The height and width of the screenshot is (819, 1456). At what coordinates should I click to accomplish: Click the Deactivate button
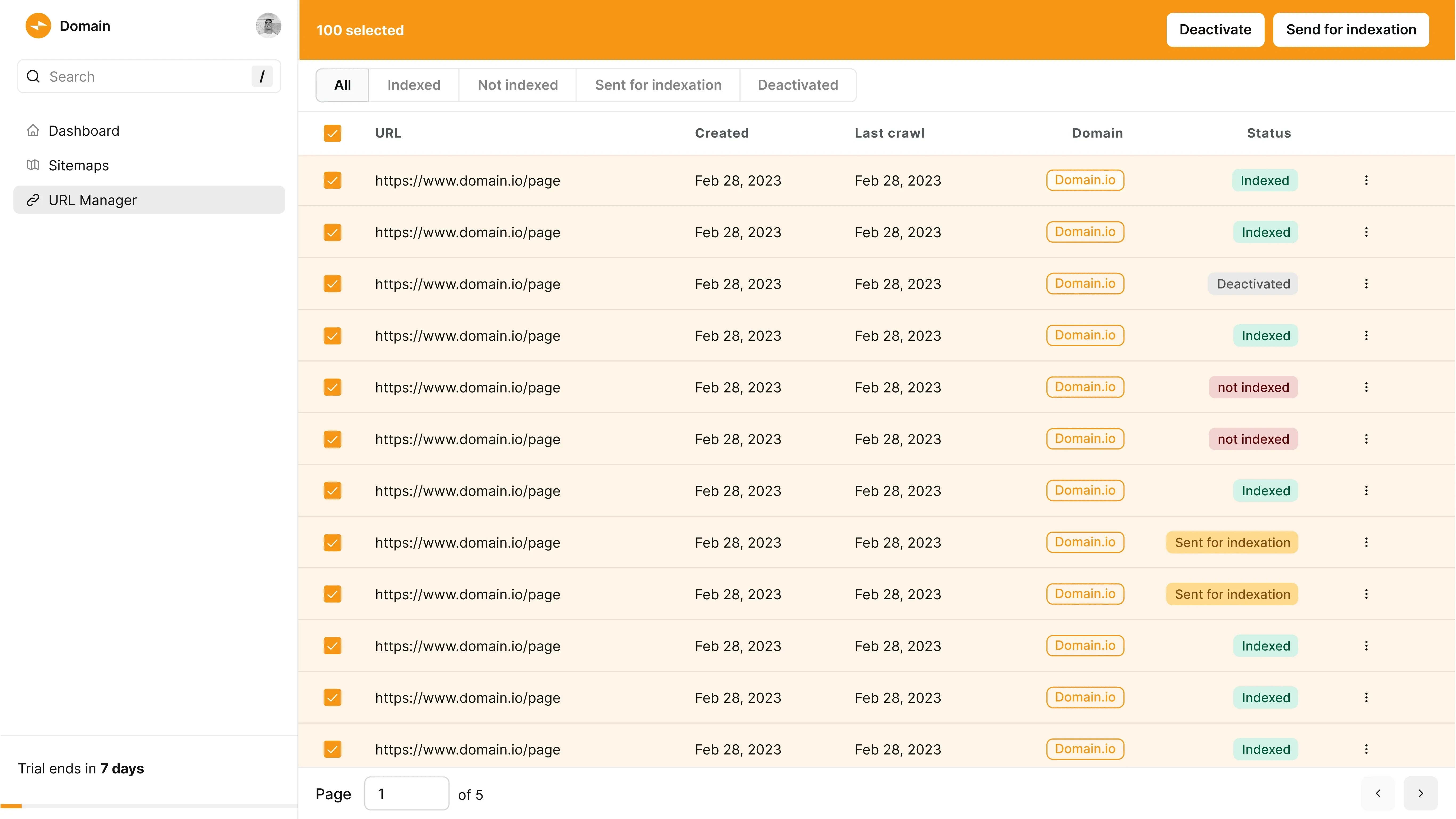coord(1215,30)
